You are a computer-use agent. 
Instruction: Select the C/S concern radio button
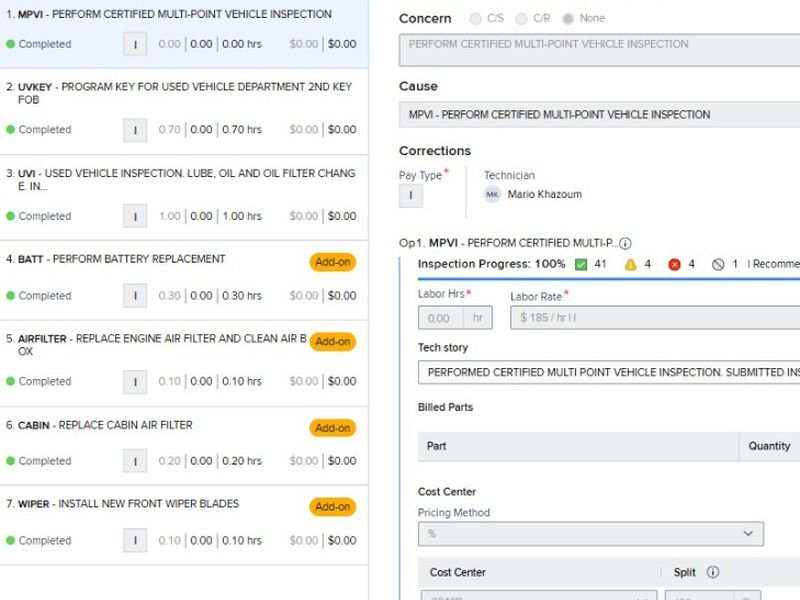click(475, 19)
